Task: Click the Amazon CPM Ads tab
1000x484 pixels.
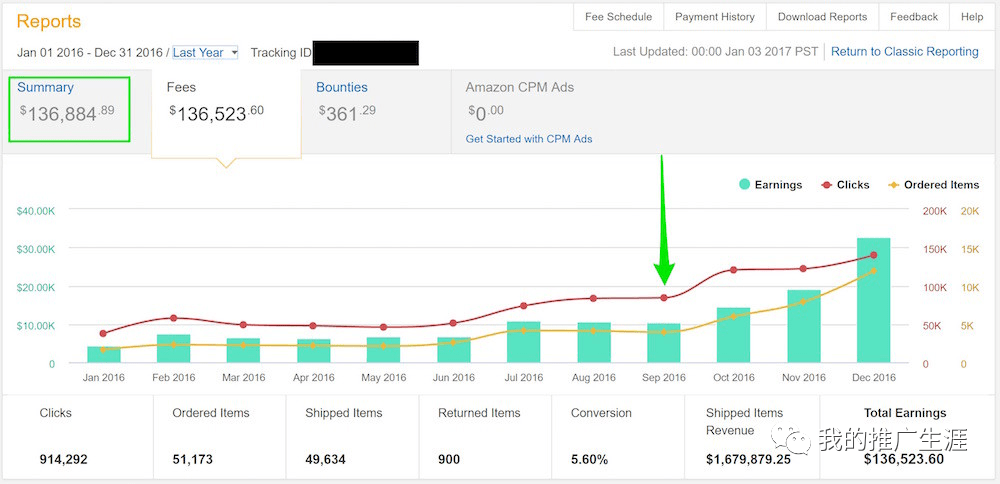Action: [x=520, y=88]
